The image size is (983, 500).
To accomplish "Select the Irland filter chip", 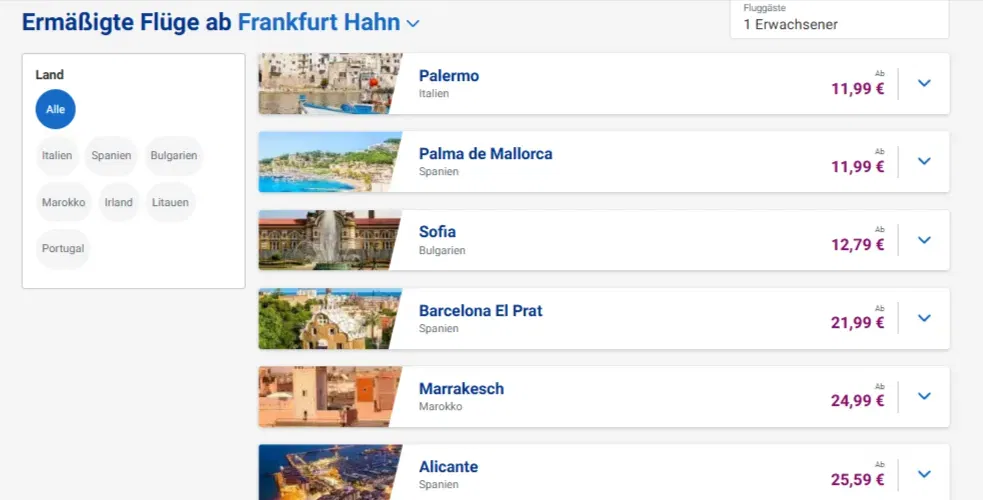I will [119, 203].
